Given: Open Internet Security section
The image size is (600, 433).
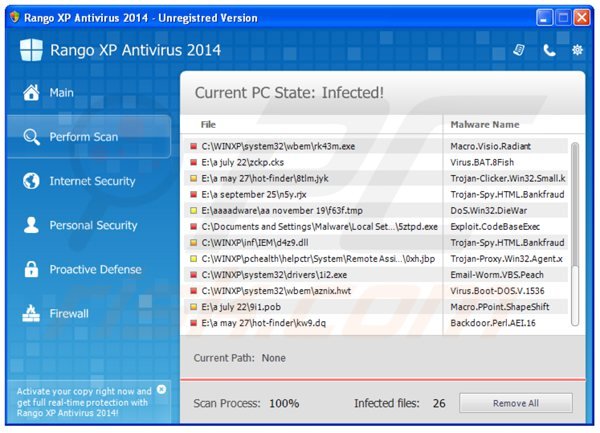Looking at the screenshot, I should click(x=92, y=181).
